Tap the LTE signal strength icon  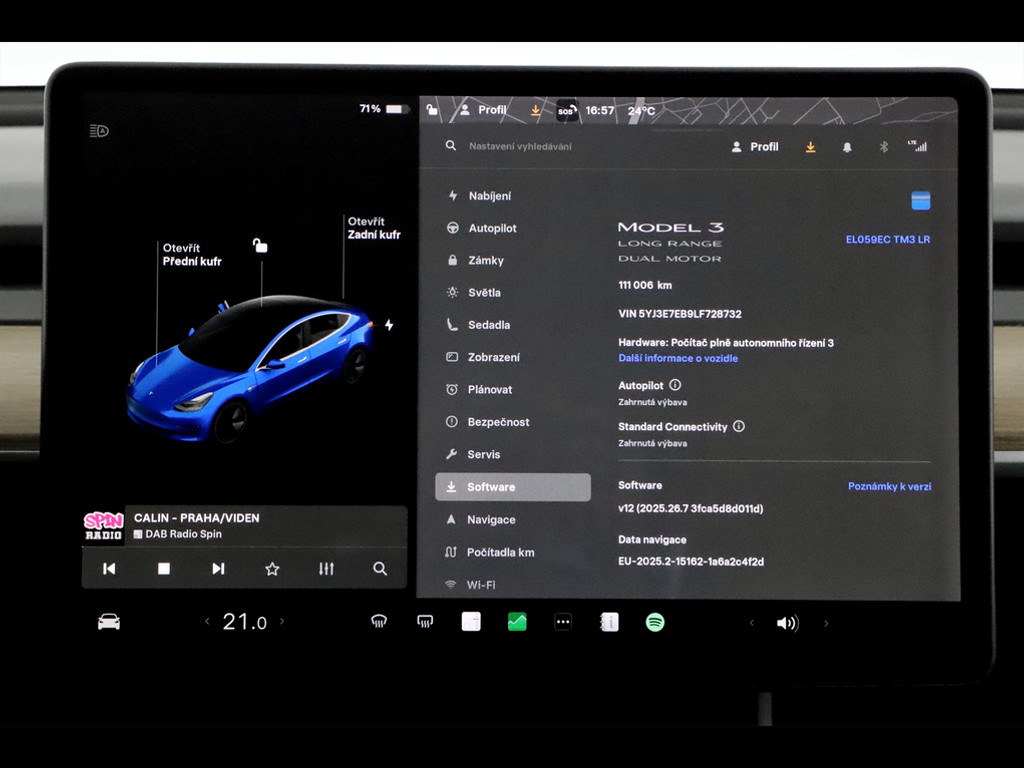918,146
